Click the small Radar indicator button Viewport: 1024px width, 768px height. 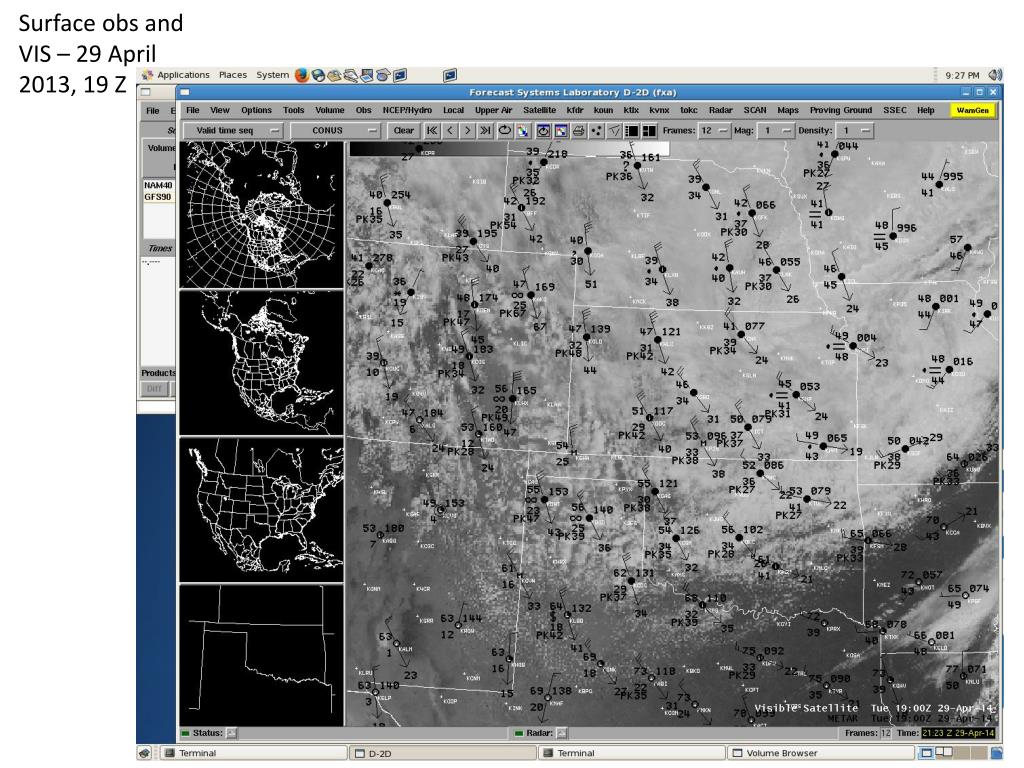562,733
